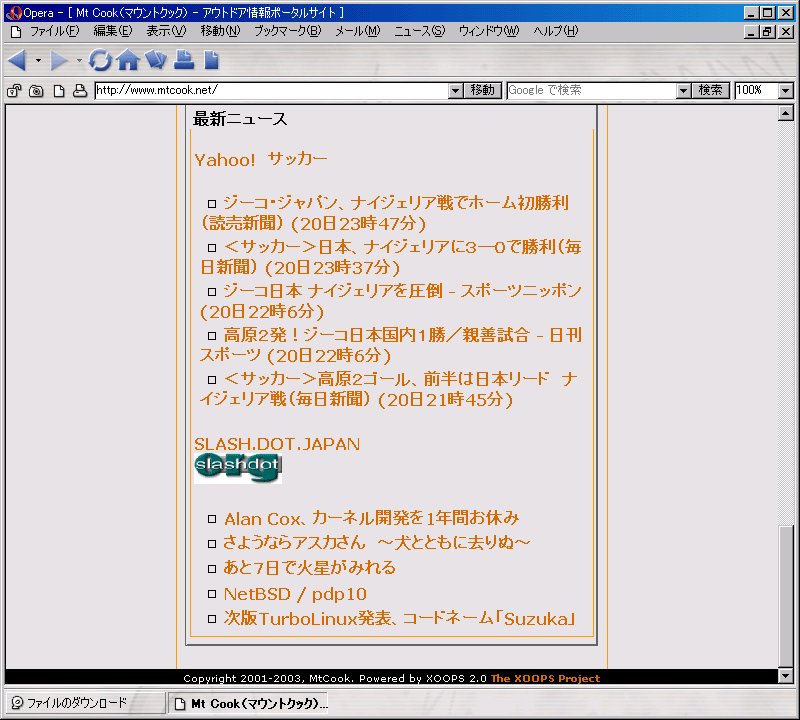Click print preview icon beside address bar

point(80,91)
